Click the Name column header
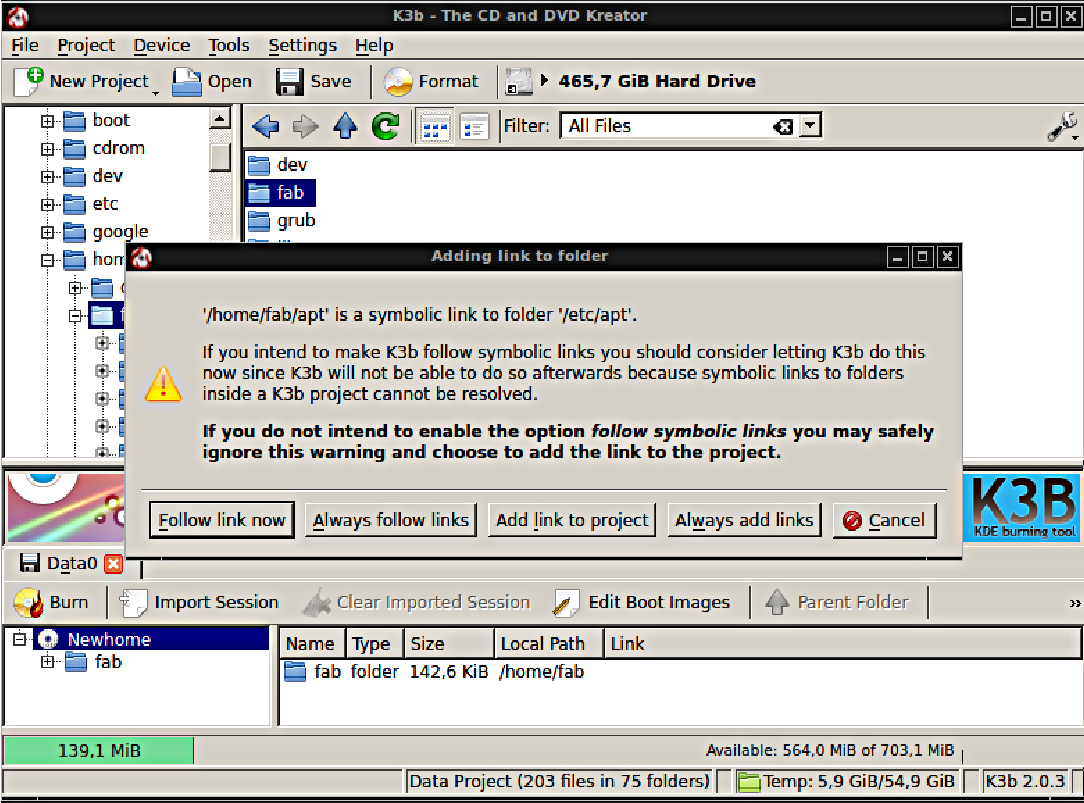This screenshot has width=1084, height=803. (310, 644)
